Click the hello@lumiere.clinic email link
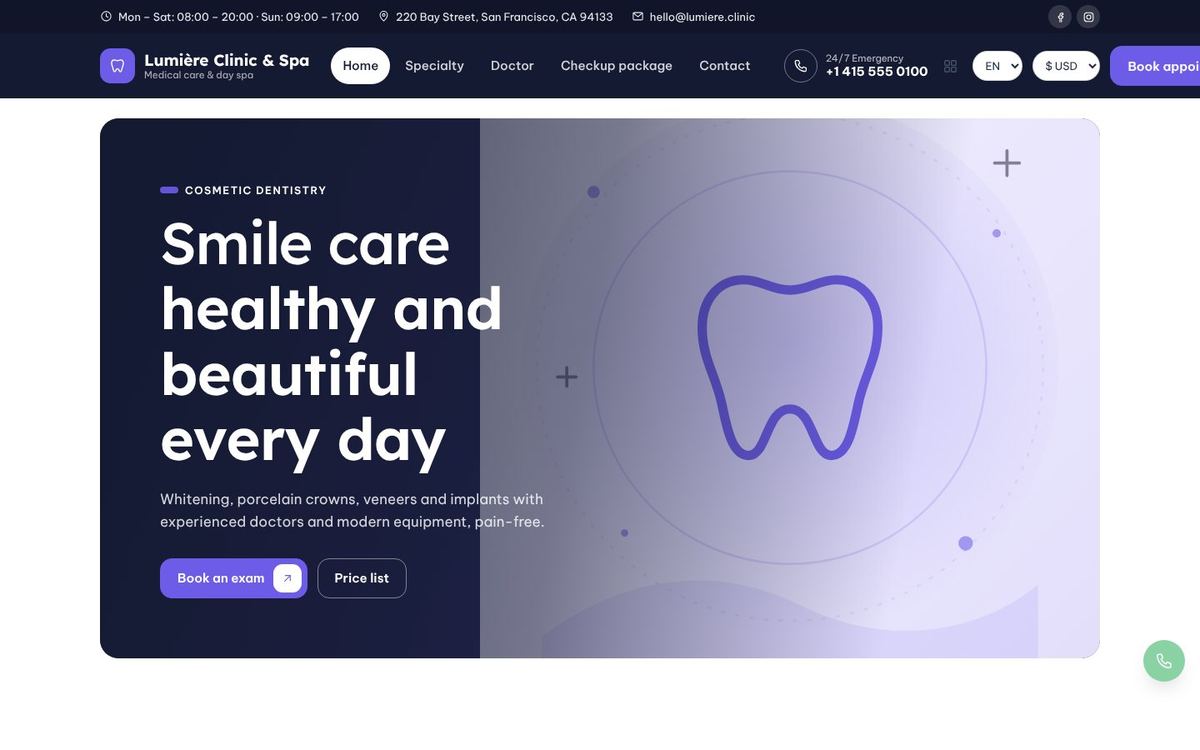Screen dimensions: 1200x750 702,17
